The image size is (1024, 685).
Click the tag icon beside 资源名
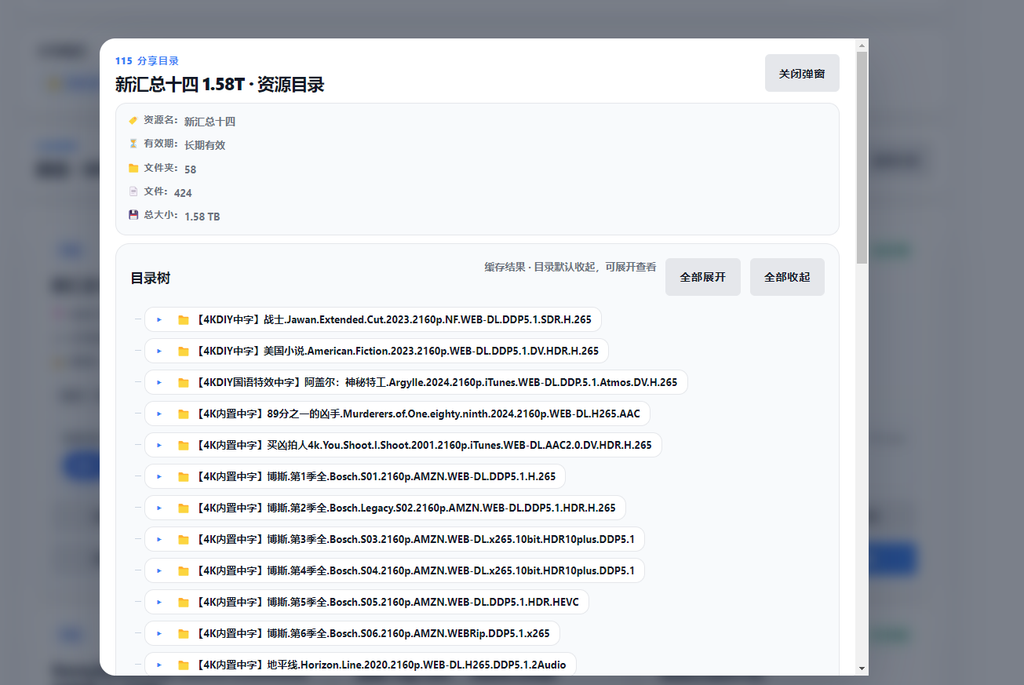(x=133, y=119)
